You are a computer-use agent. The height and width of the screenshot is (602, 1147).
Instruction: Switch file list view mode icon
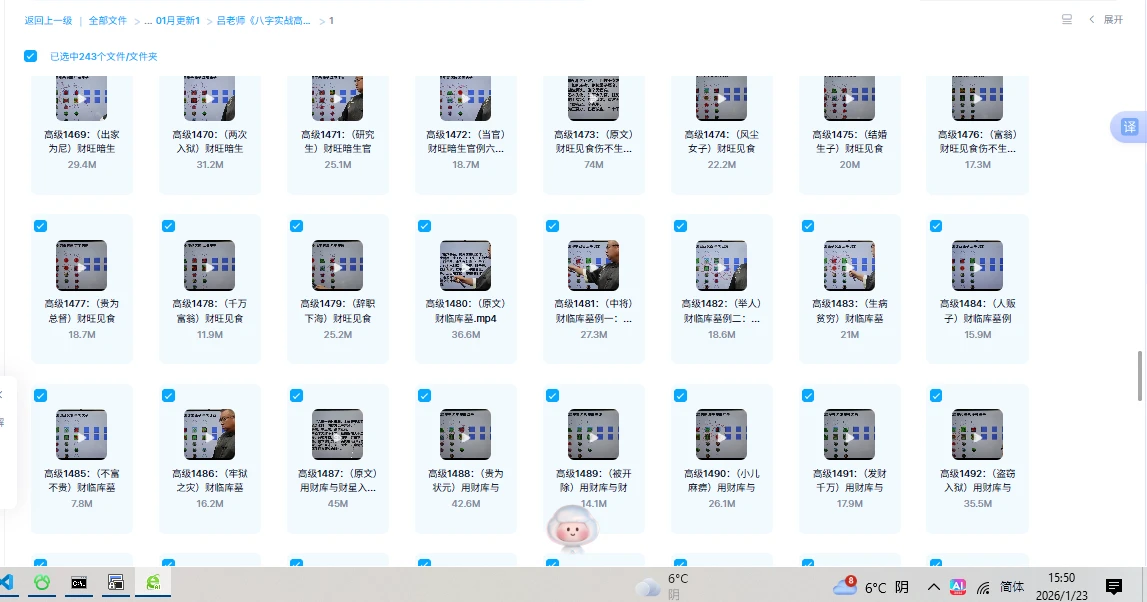click(1066, 20)
